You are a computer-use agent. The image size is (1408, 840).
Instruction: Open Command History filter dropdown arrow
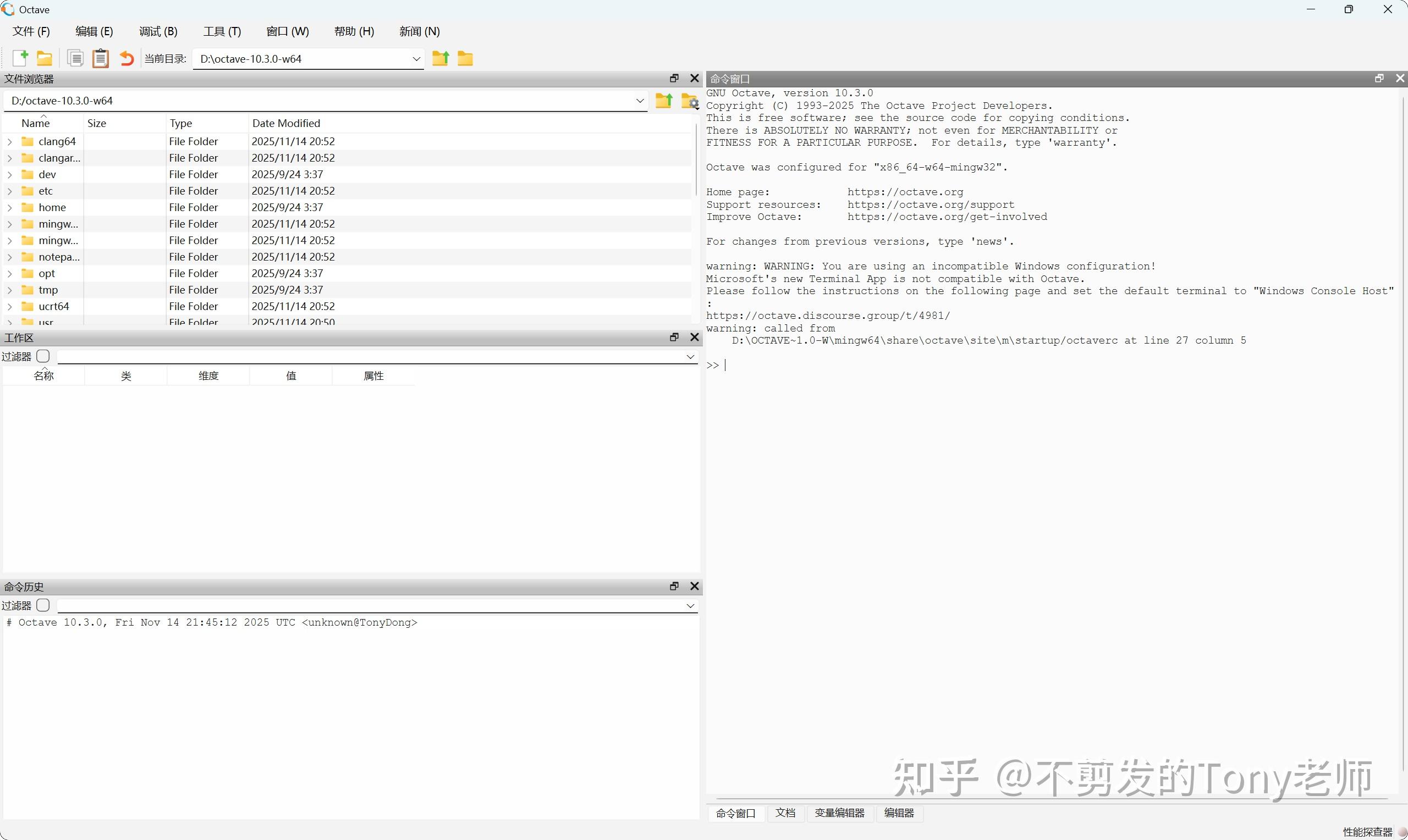[690, 606]
